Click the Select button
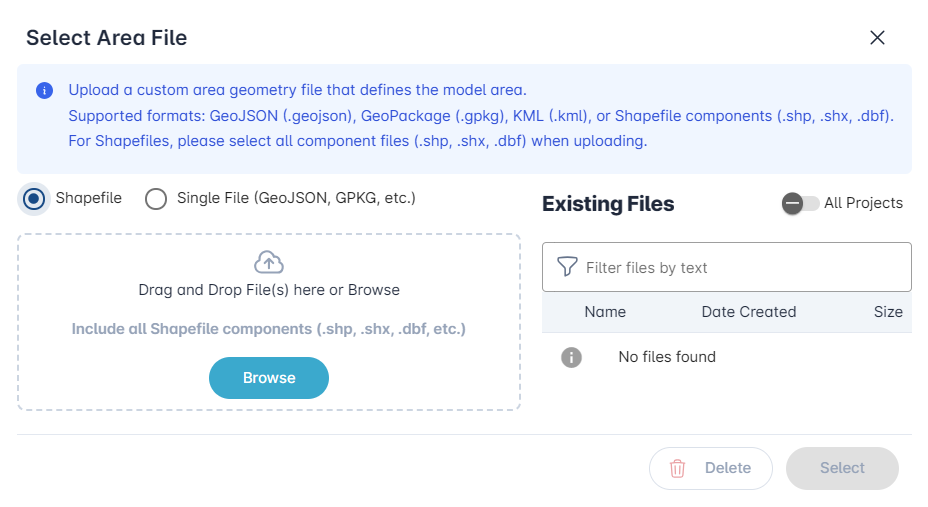This screenshot has height=507, width=928. pos(842,469)
